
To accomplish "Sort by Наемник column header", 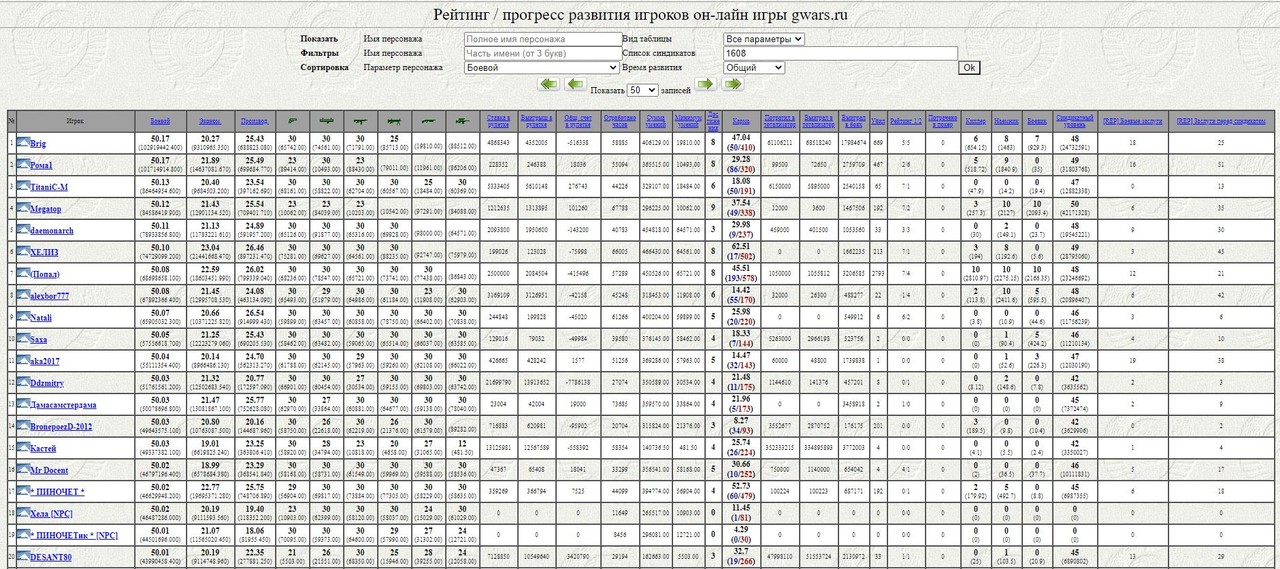I will click(1008, 120).
